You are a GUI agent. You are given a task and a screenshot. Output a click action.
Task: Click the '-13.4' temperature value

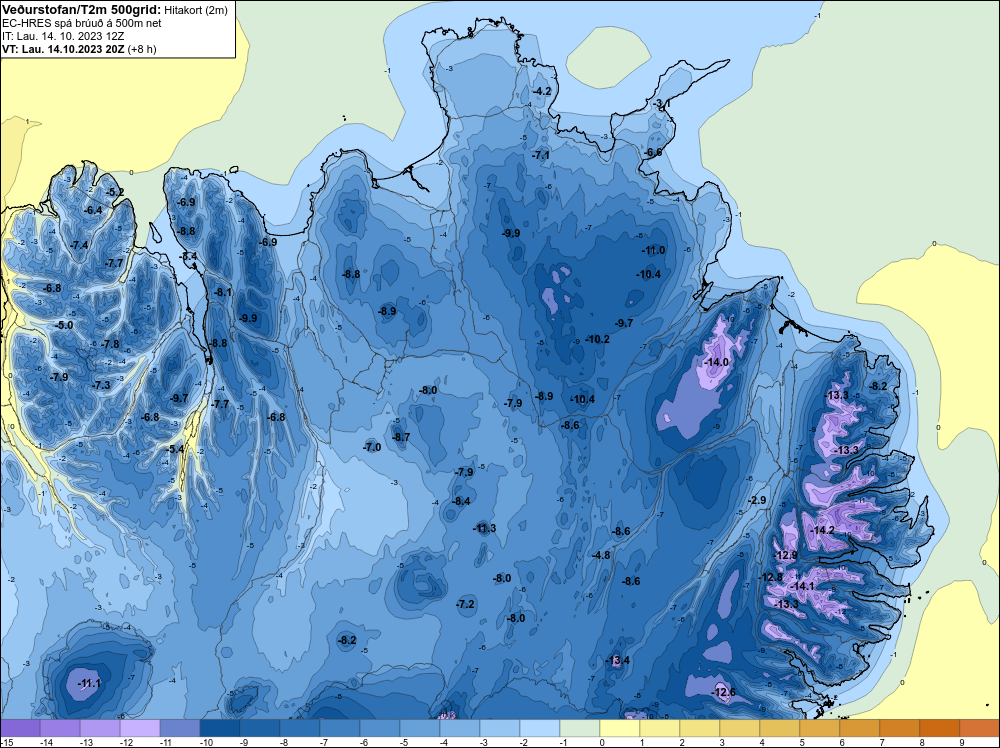(x=617, y=660)
